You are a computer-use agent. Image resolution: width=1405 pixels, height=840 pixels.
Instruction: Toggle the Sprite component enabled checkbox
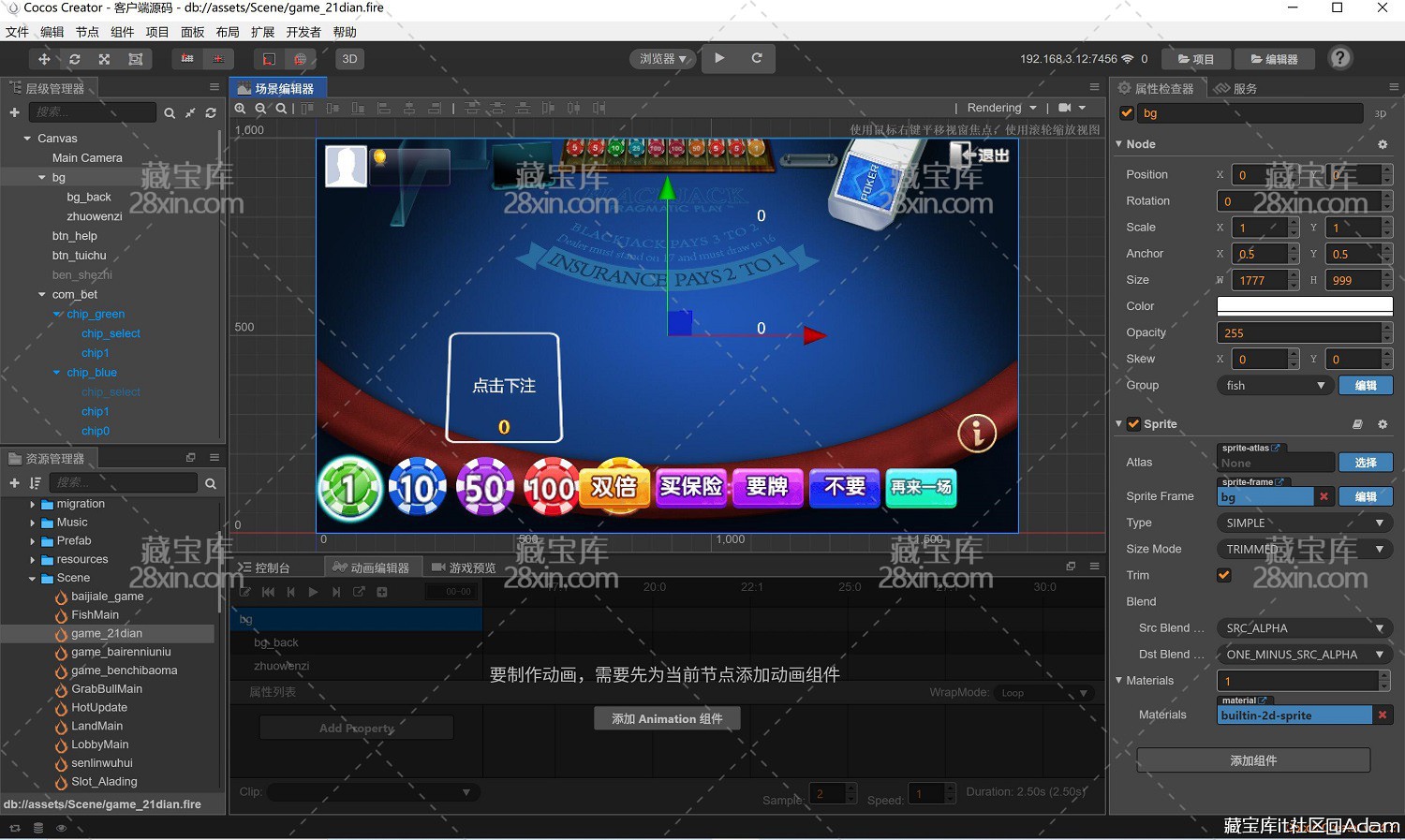click(x=1133, y=424)
